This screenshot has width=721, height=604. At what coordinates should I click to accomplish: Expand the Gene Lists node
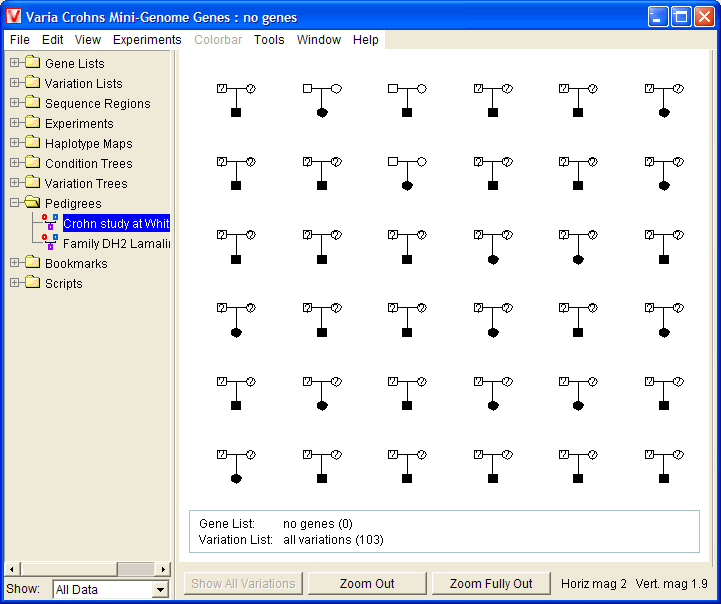pyautogui.click(x=15, y=63)
